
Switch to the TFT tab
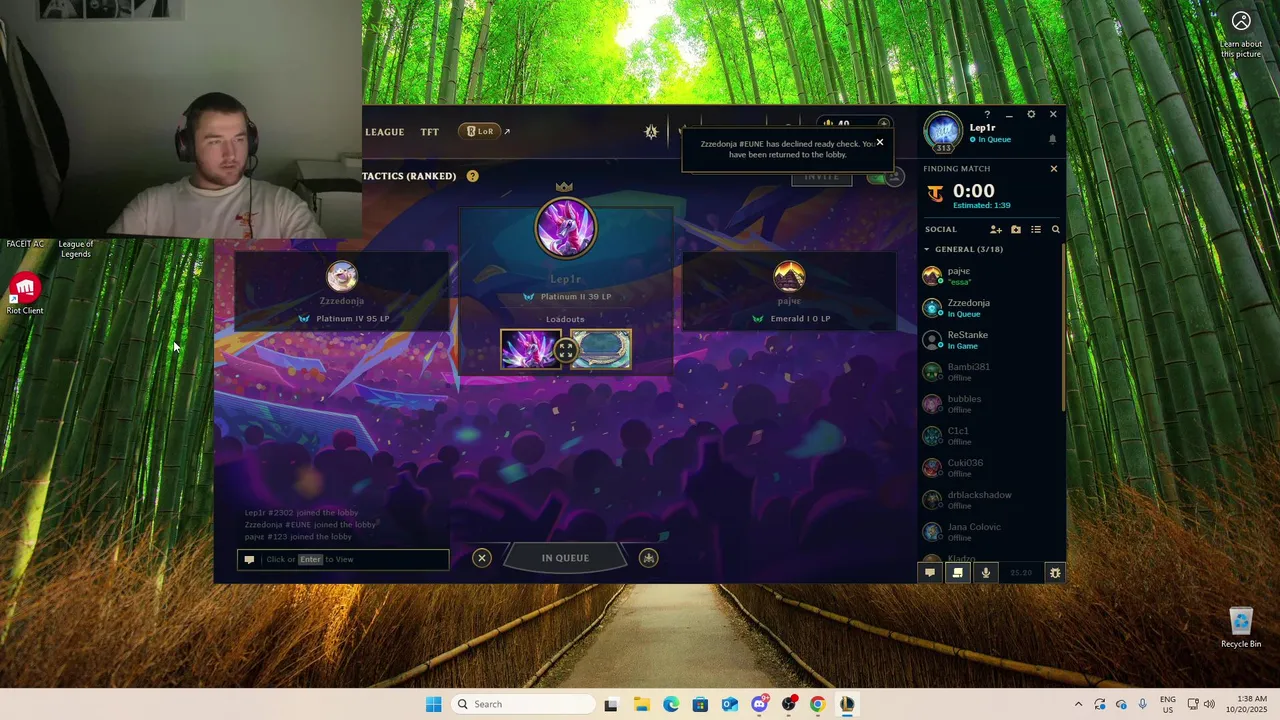click(430, 132)
